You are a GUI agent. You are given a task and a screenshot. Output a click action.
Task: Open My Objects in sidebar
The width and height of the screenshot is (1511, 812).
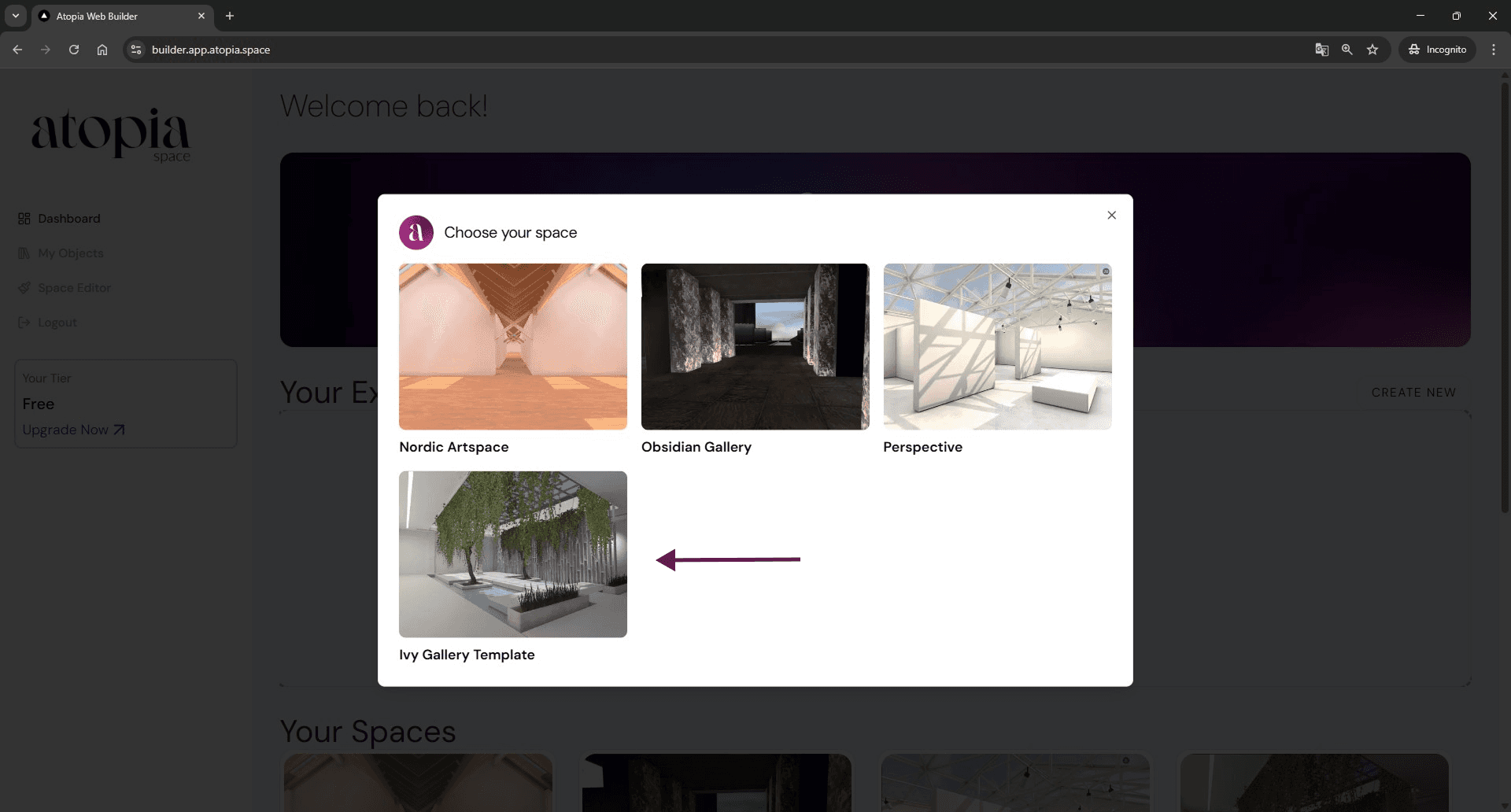click(x=61, y=253)
